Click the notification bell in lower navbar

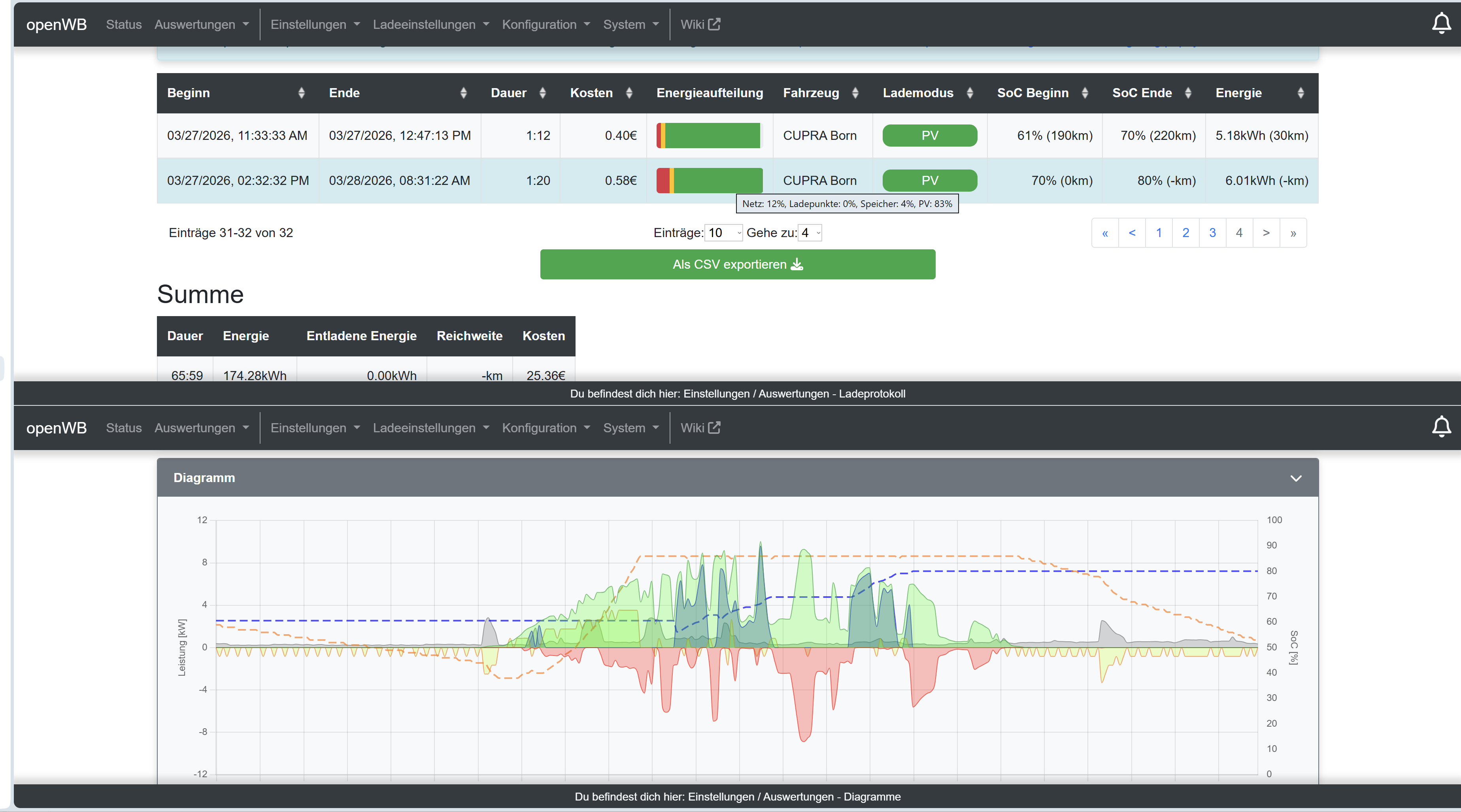[x=1441, y=427]
